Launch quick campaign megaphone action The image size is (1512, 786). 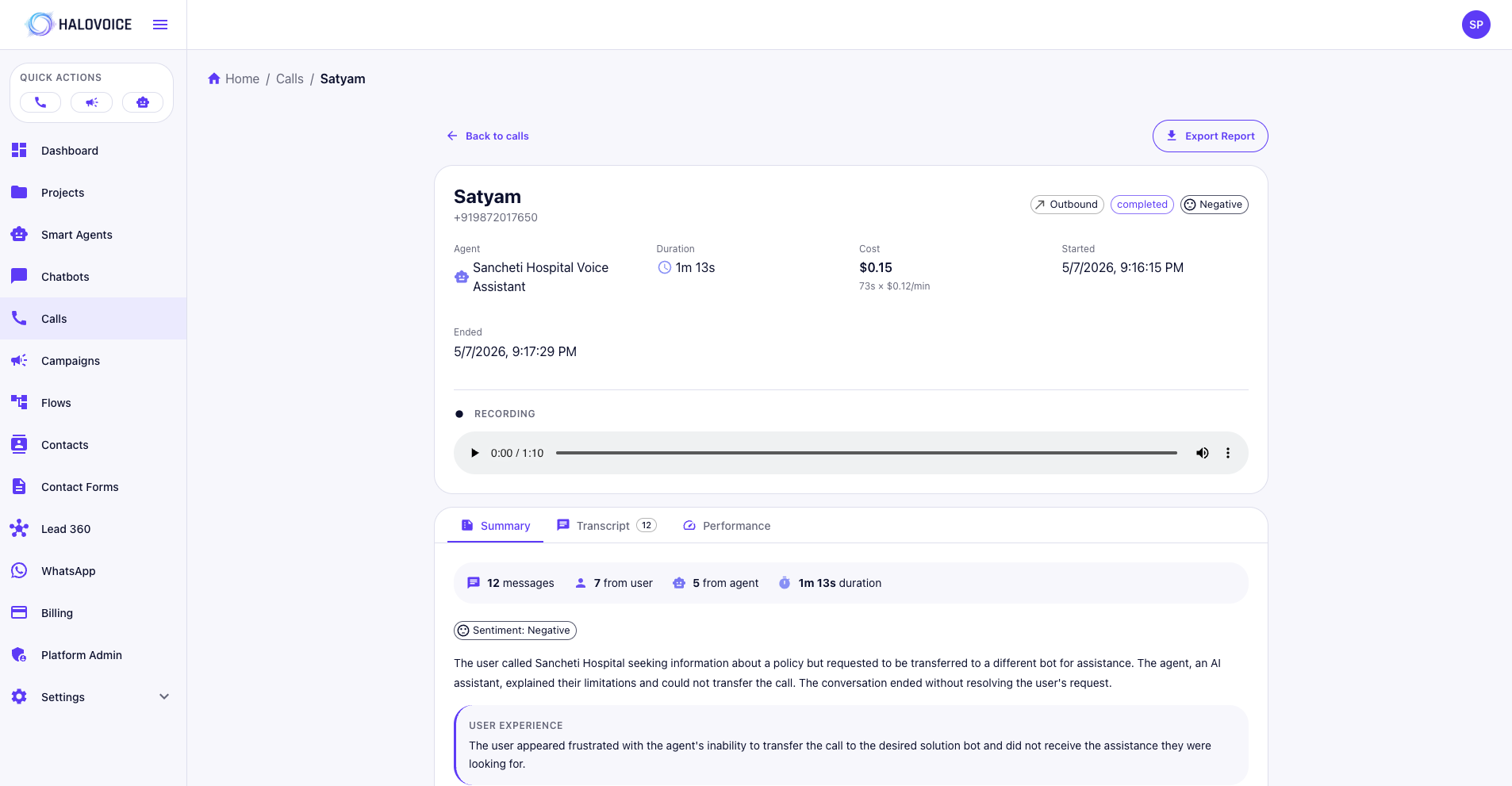[92, 102]
